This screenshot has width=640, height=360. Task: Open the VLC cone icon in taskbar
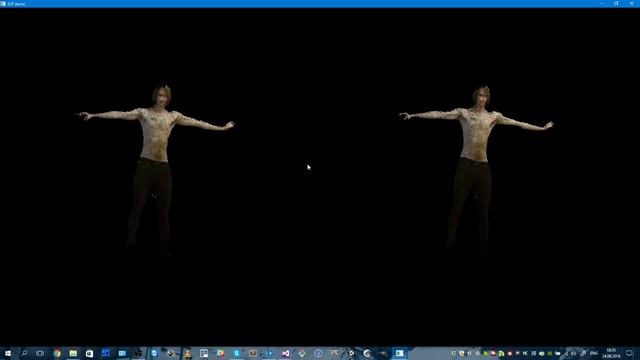pyautogui.click(x=187, y=353)
